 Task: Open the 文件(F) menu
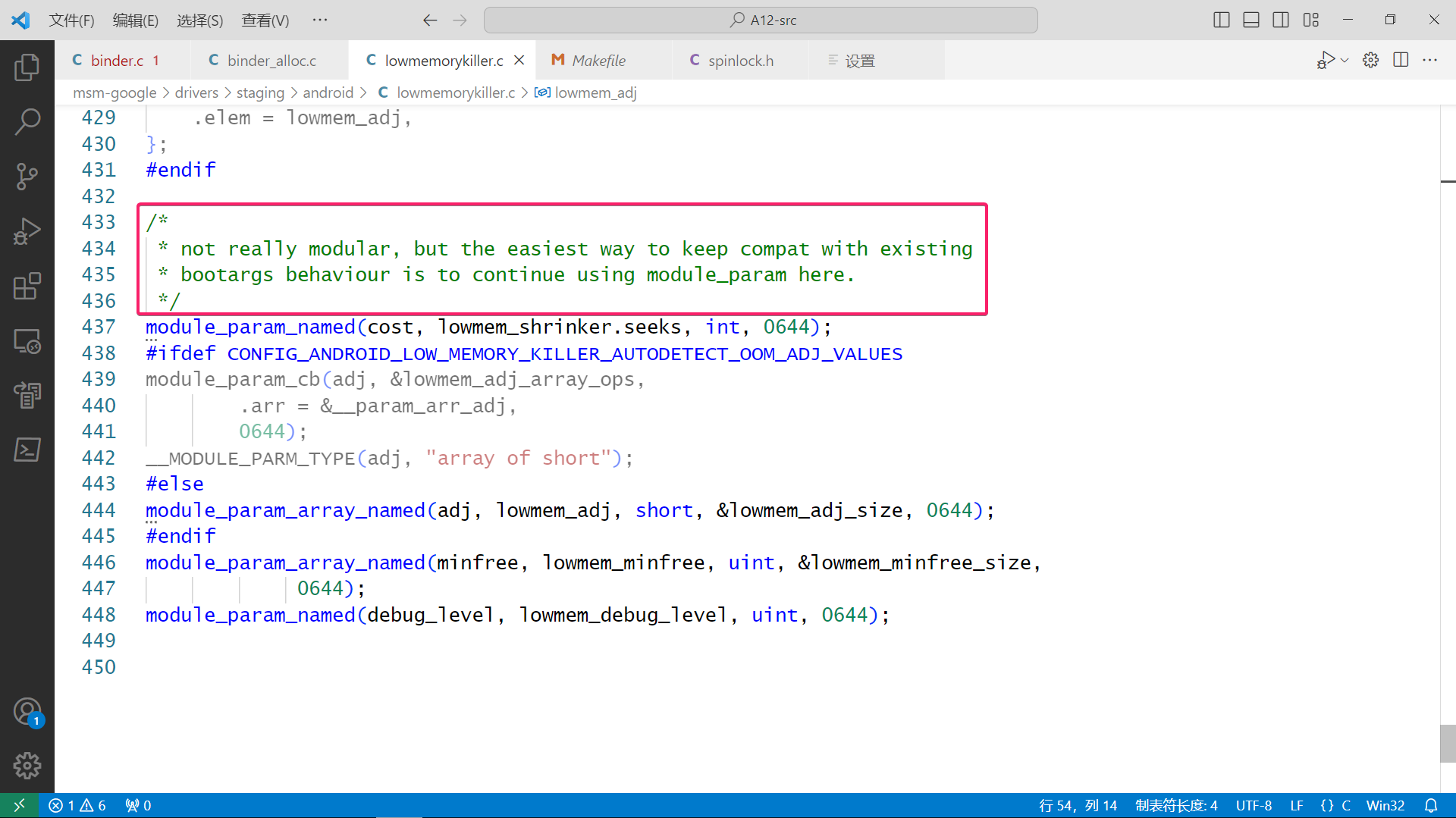point(71,20)
